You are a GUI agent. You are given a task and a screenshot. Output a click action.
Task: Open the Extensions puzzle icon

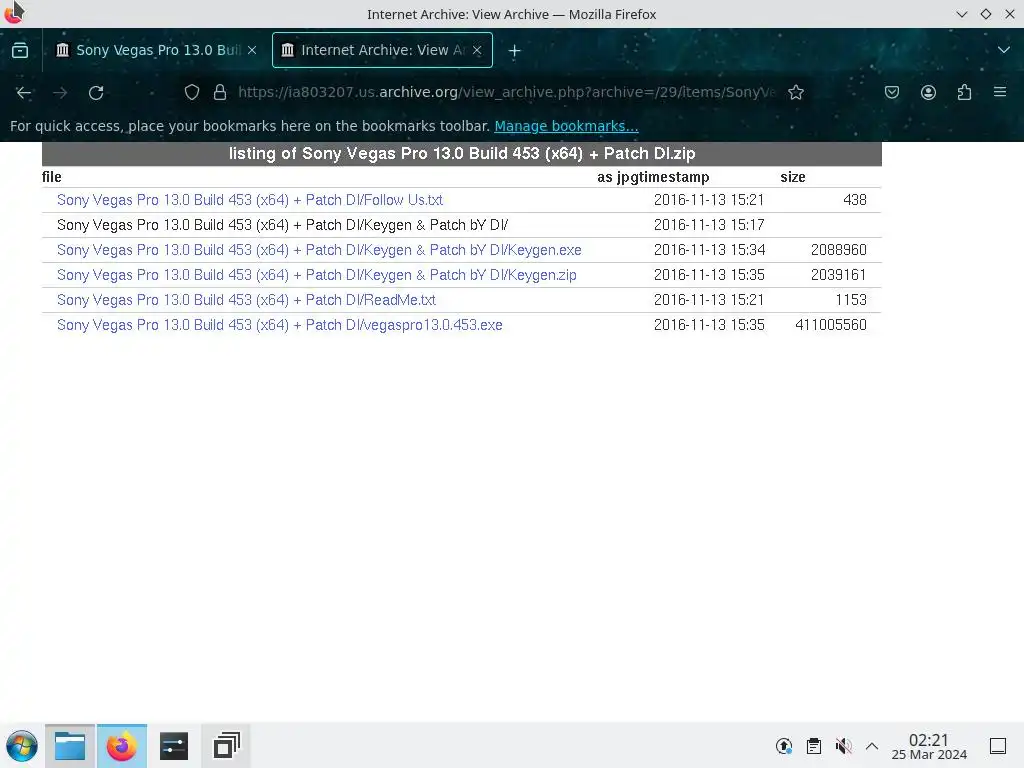[965, 93]
